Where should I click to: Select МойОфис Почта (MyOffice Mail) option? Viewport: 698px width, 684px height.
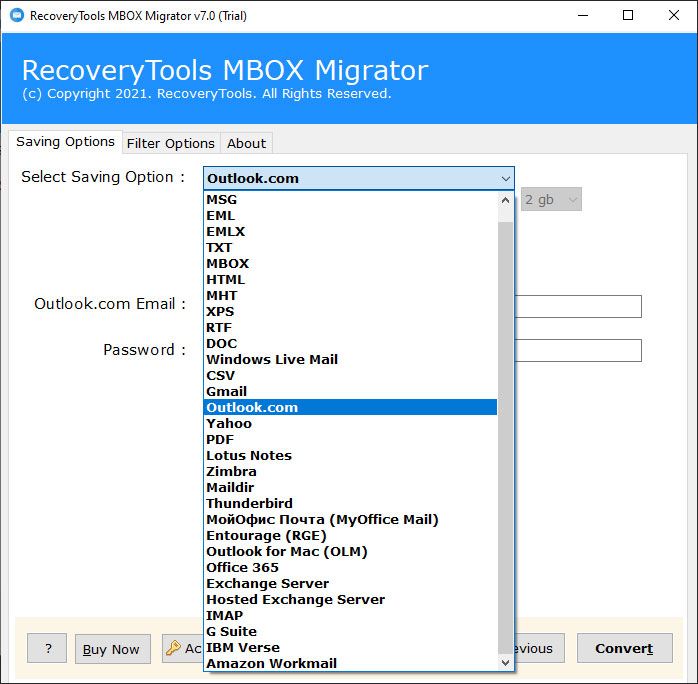pyautogui.click(x=350, y=519)
